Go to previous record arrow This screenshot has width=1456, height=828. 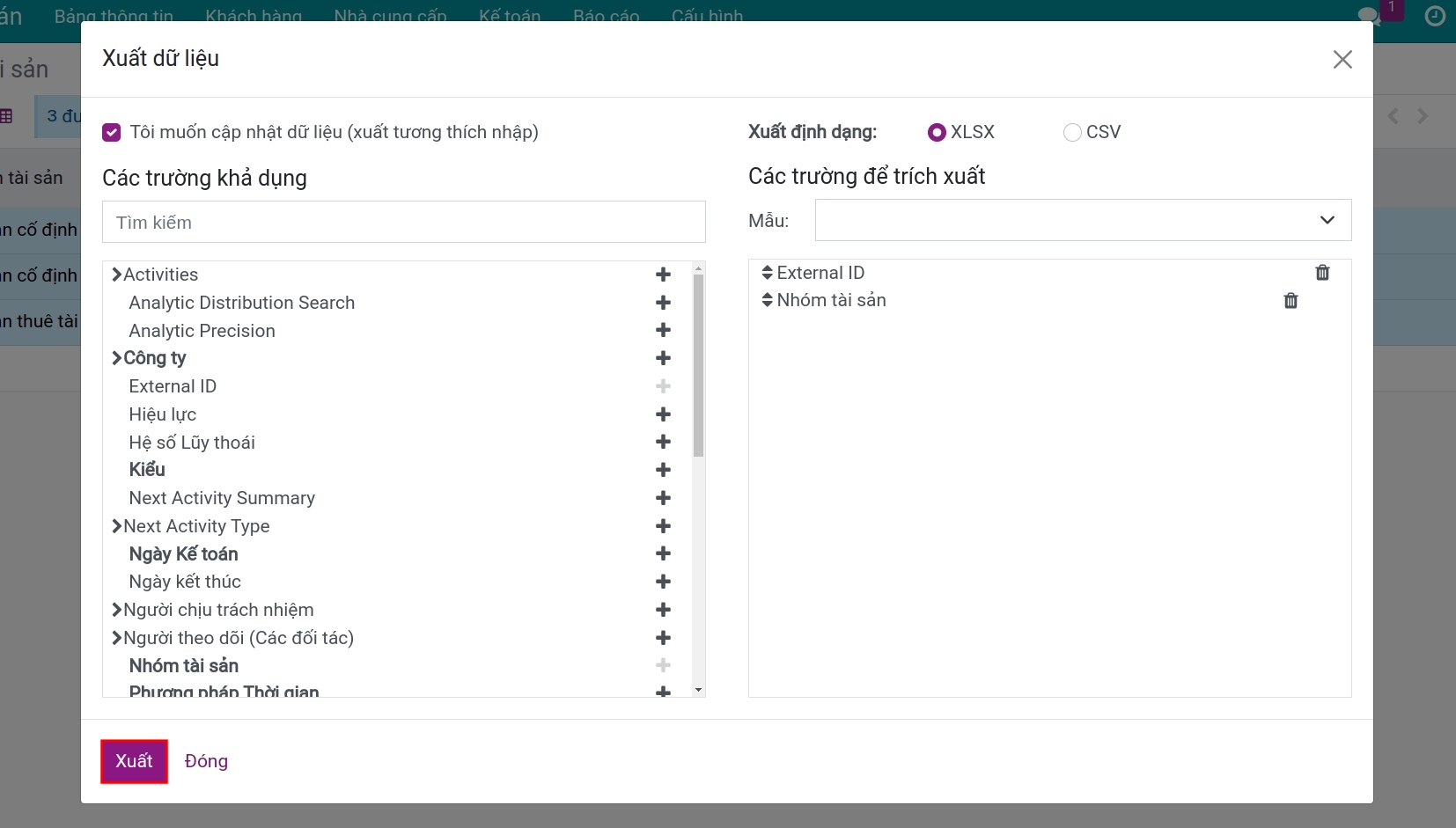tap(1393, 116)
